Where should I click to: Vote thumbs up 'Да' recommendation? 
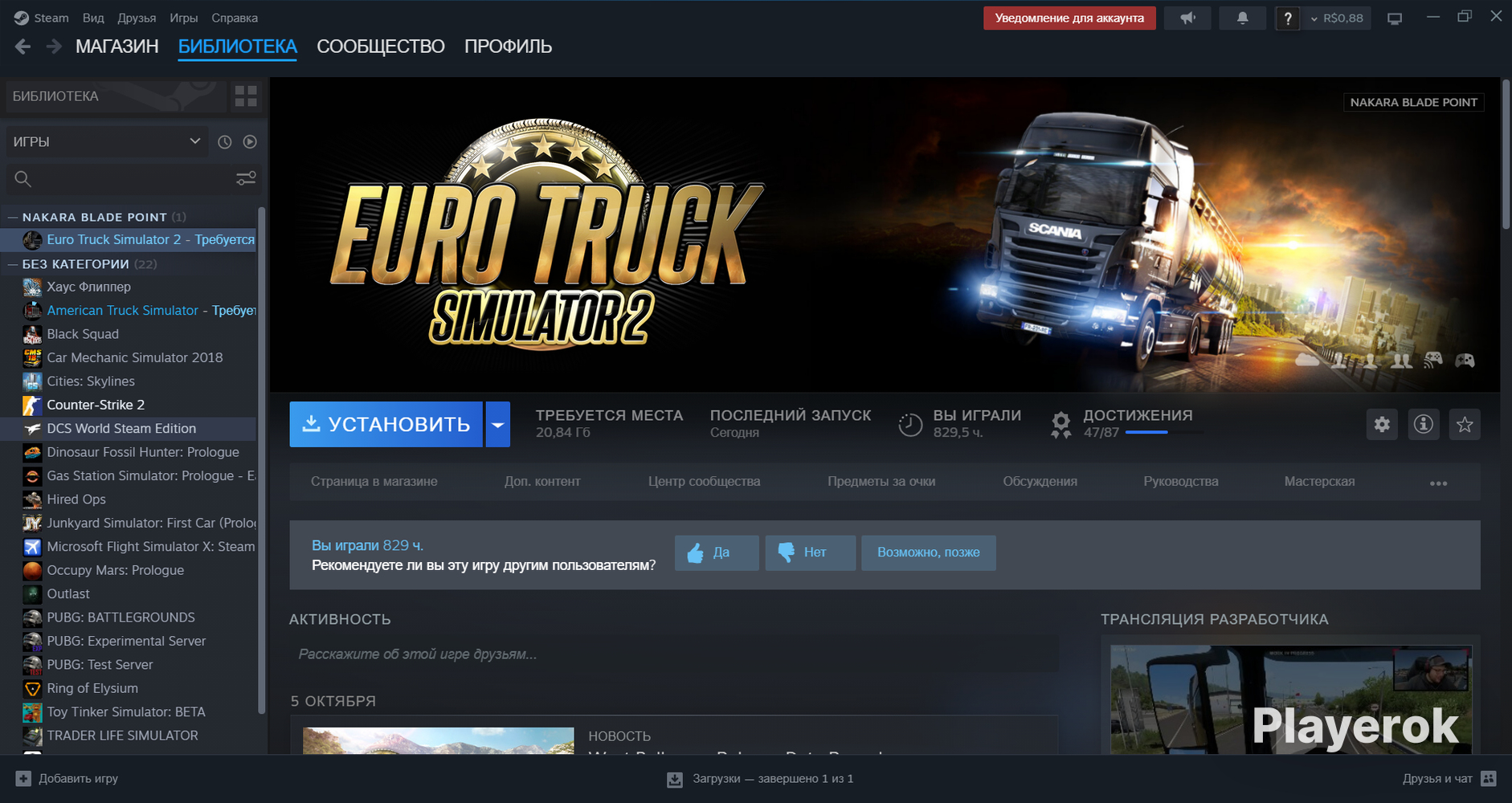(716, 552)
